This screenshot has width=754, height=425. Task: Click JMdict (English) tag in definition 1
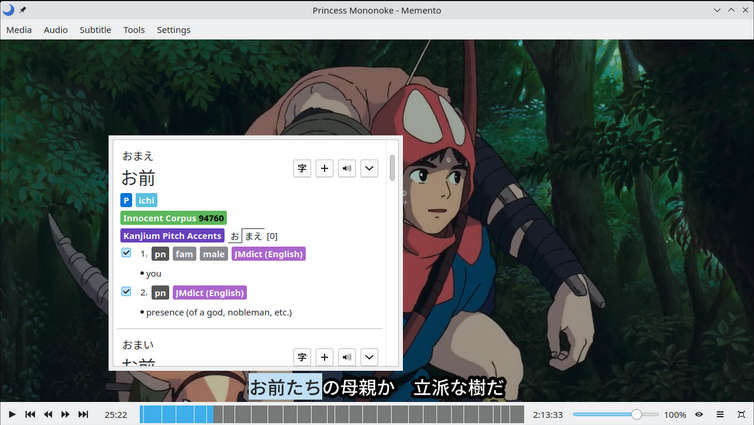pos(268,254)
